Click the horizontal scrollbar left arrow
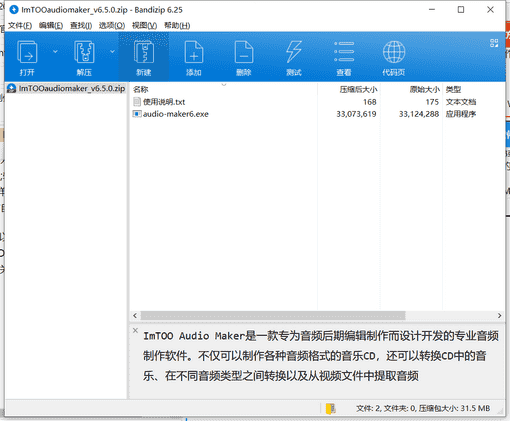This screenshot has height=421, width=510. pyautogui.click(x=135, y=315)
